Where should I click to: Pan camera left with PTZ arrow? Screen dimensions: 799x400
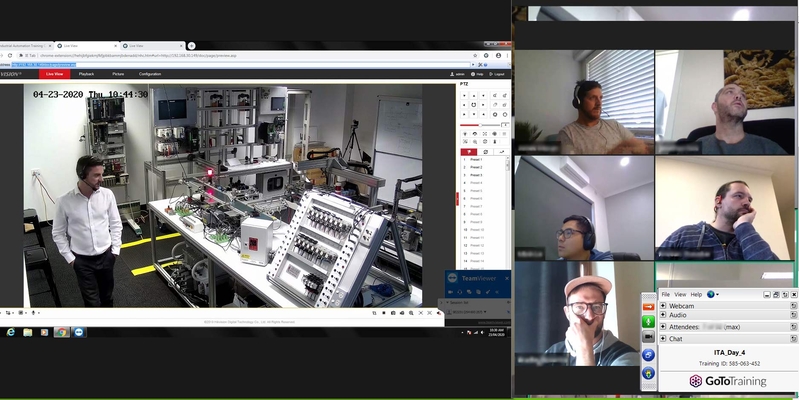pyautogui.click(x=464, y=105)
